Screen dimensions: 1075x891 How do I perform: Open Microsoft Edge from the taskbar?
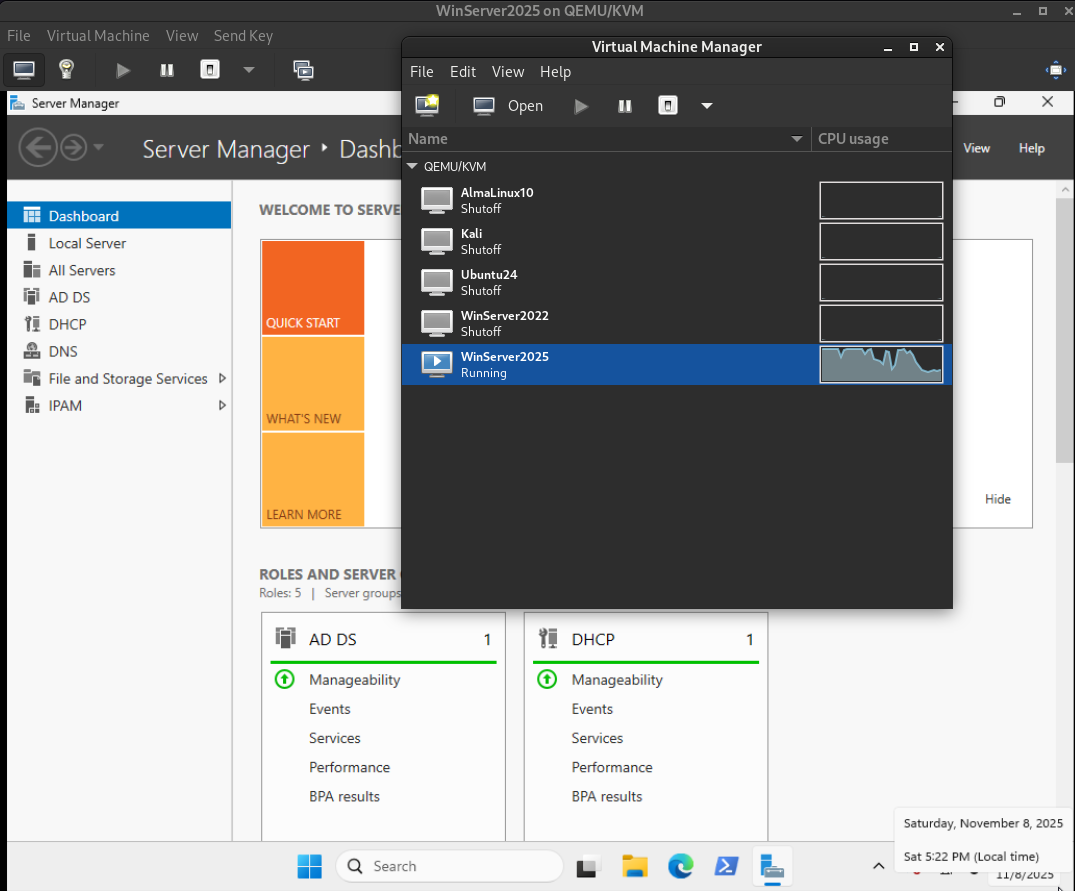coord(681,866)
